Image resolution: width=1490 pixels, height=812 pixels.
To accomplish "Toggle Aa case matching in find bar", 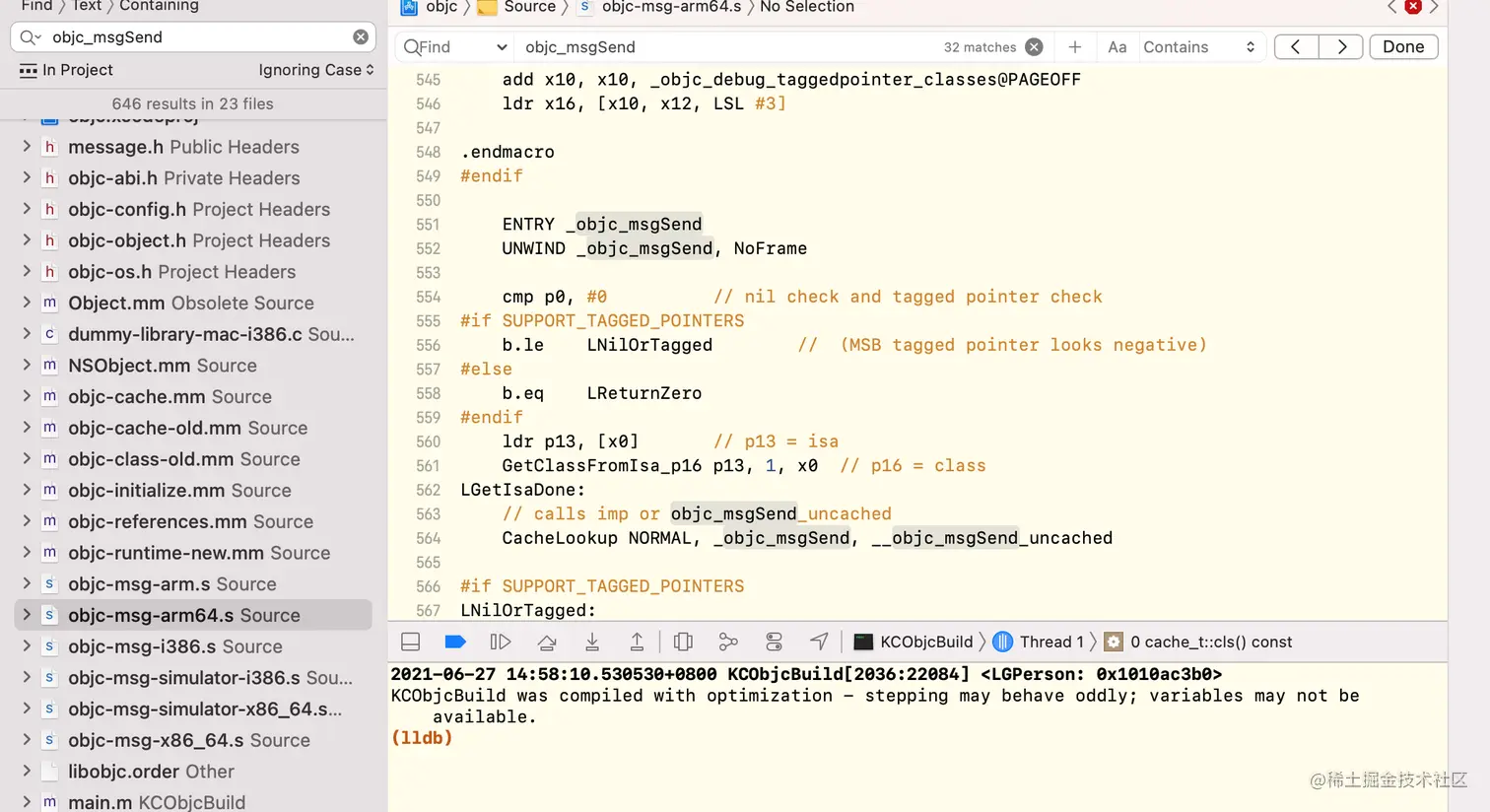I will [x=1117, y=46].
